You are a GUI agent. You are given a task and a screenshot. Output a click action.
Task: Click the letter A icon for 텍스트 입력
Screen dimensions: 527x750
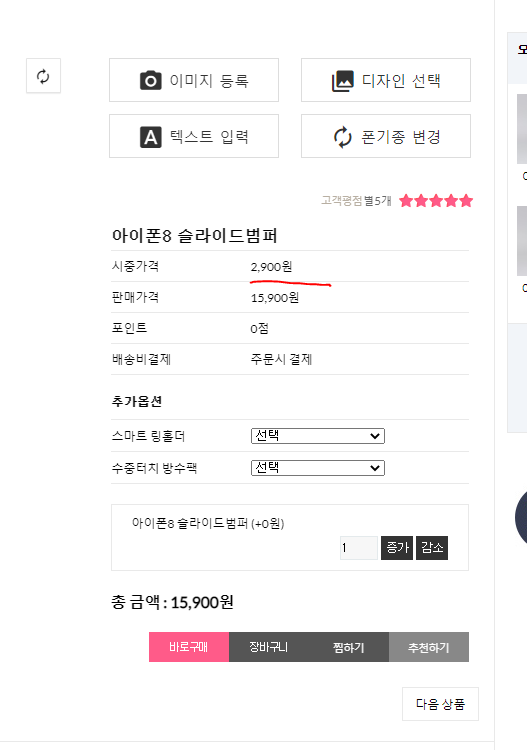point(151,137)
